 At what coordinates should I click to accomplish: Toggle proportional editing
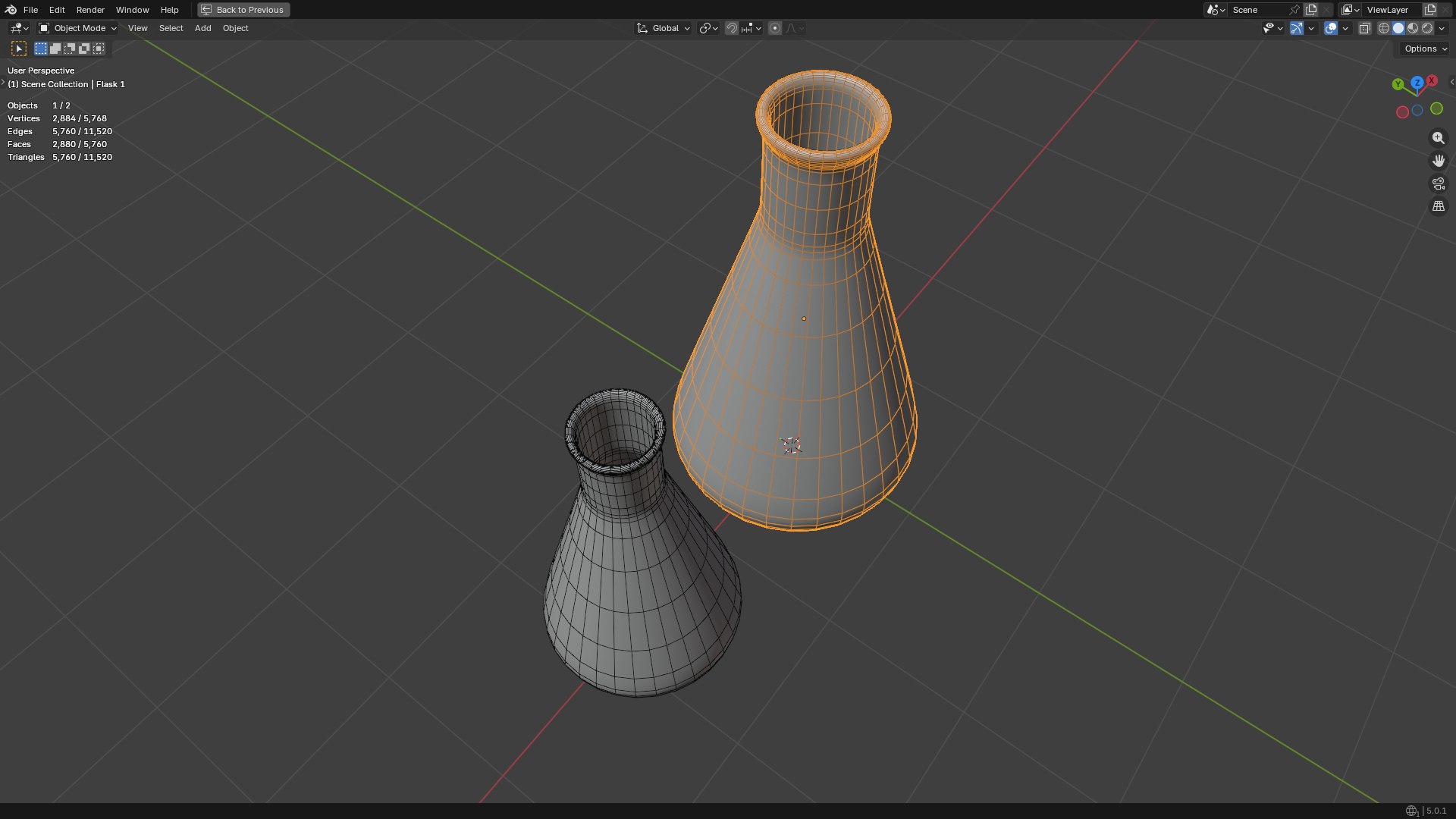coord(774,28)
